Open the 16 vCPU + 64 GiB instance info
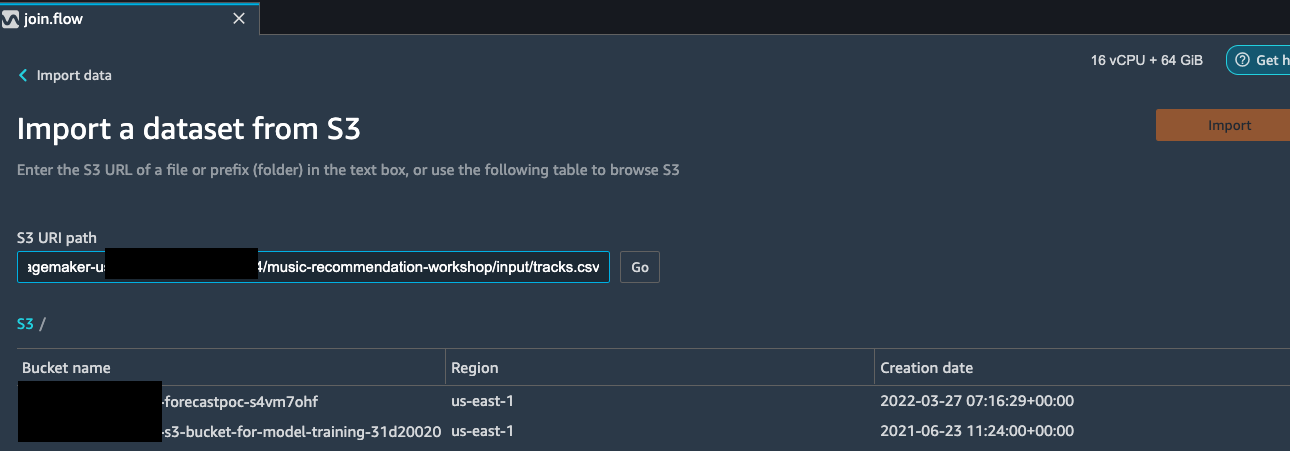Screen dimensions: 1290x451 coord(1147,60)
